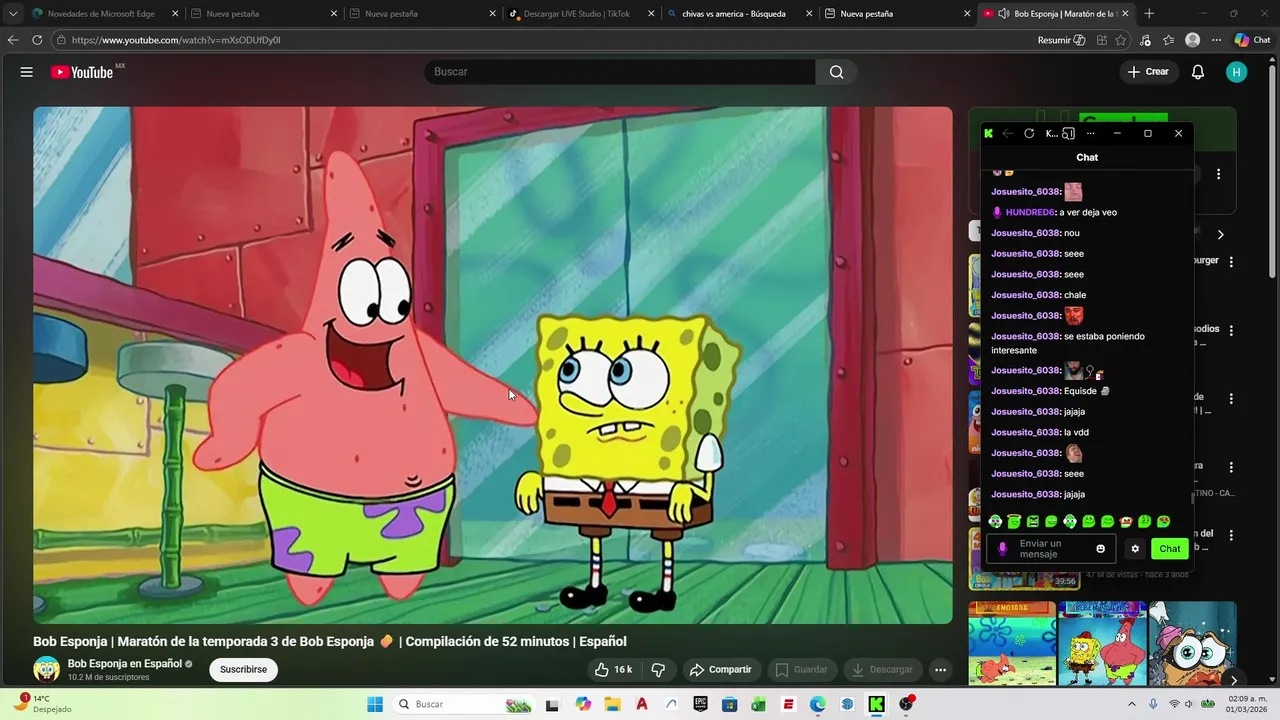Go back in browser navigation
Screen dimensions: 1280x720
click(x=13, y=40)
